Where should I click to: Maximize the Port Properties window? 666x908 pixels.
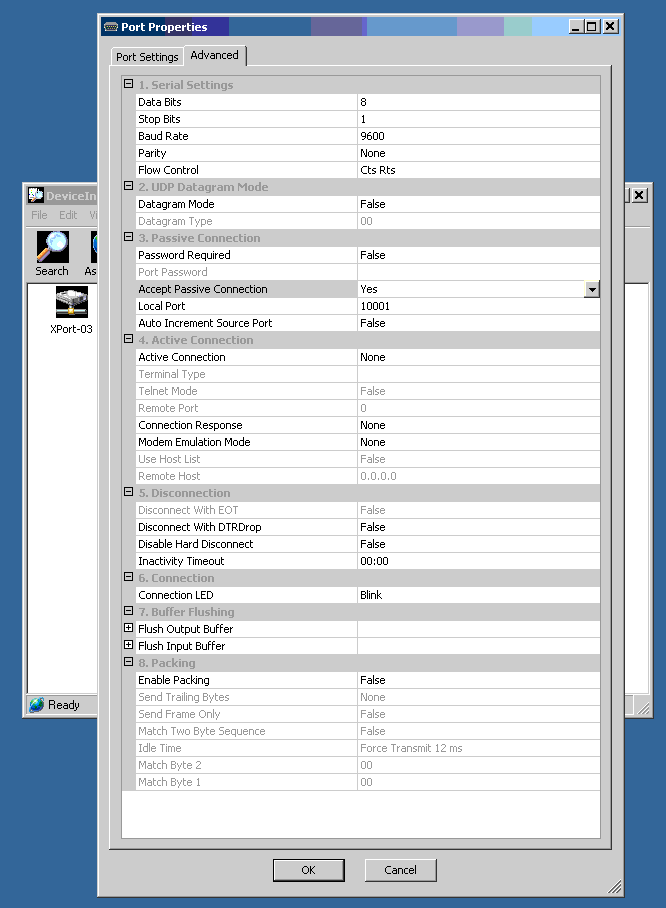coord(592,27)
